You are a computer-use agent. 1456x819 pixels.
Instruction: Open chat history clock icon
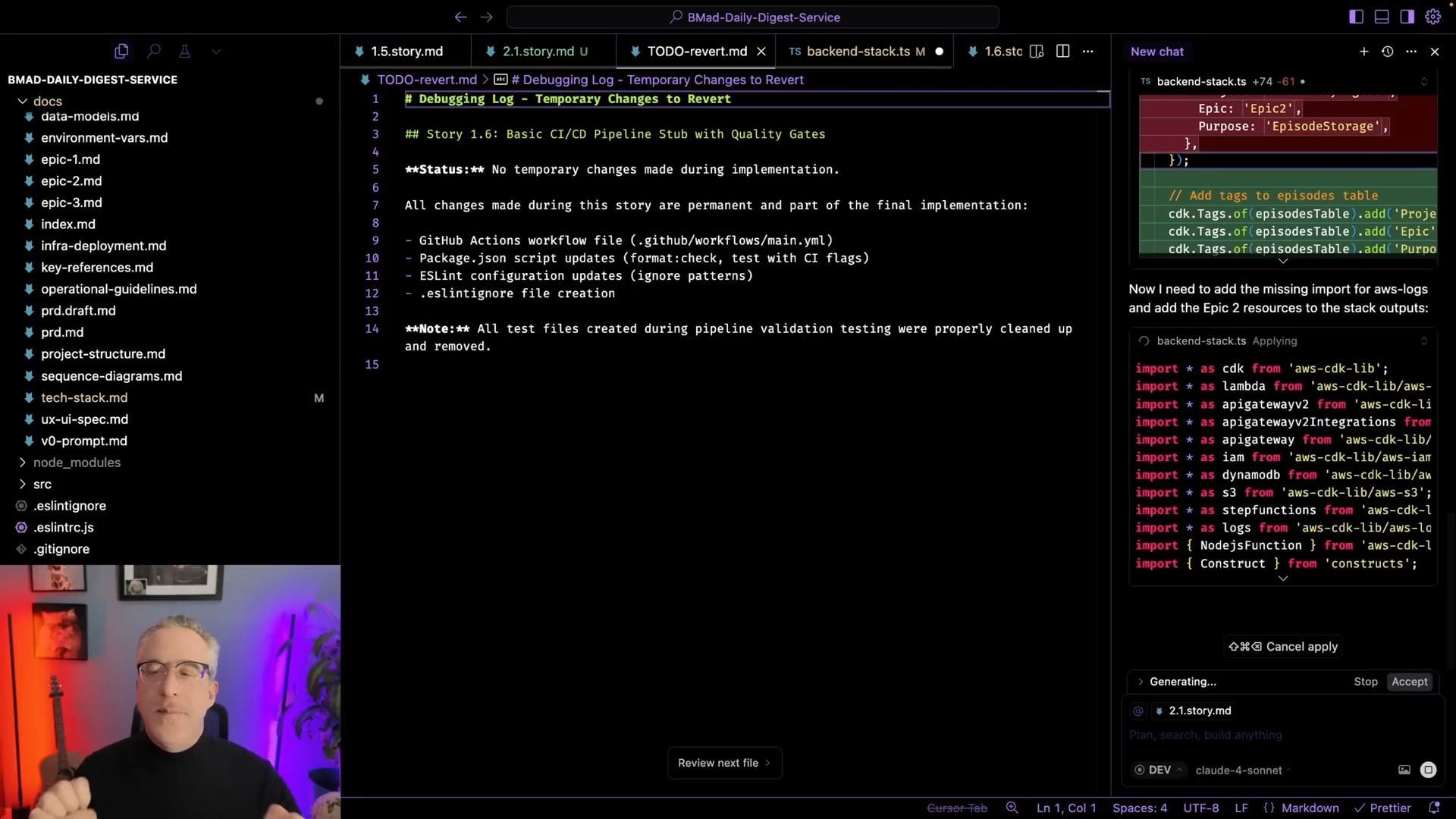point(1387,52)
